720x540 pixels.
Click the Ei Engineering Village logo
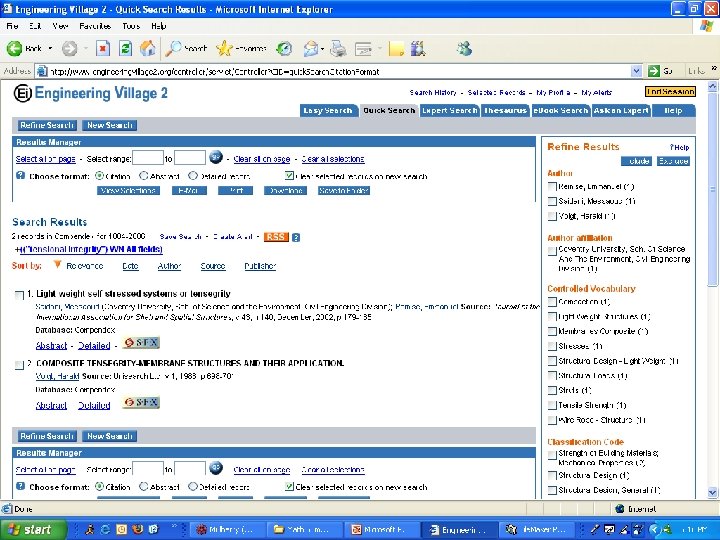click(x=90, y=93)
